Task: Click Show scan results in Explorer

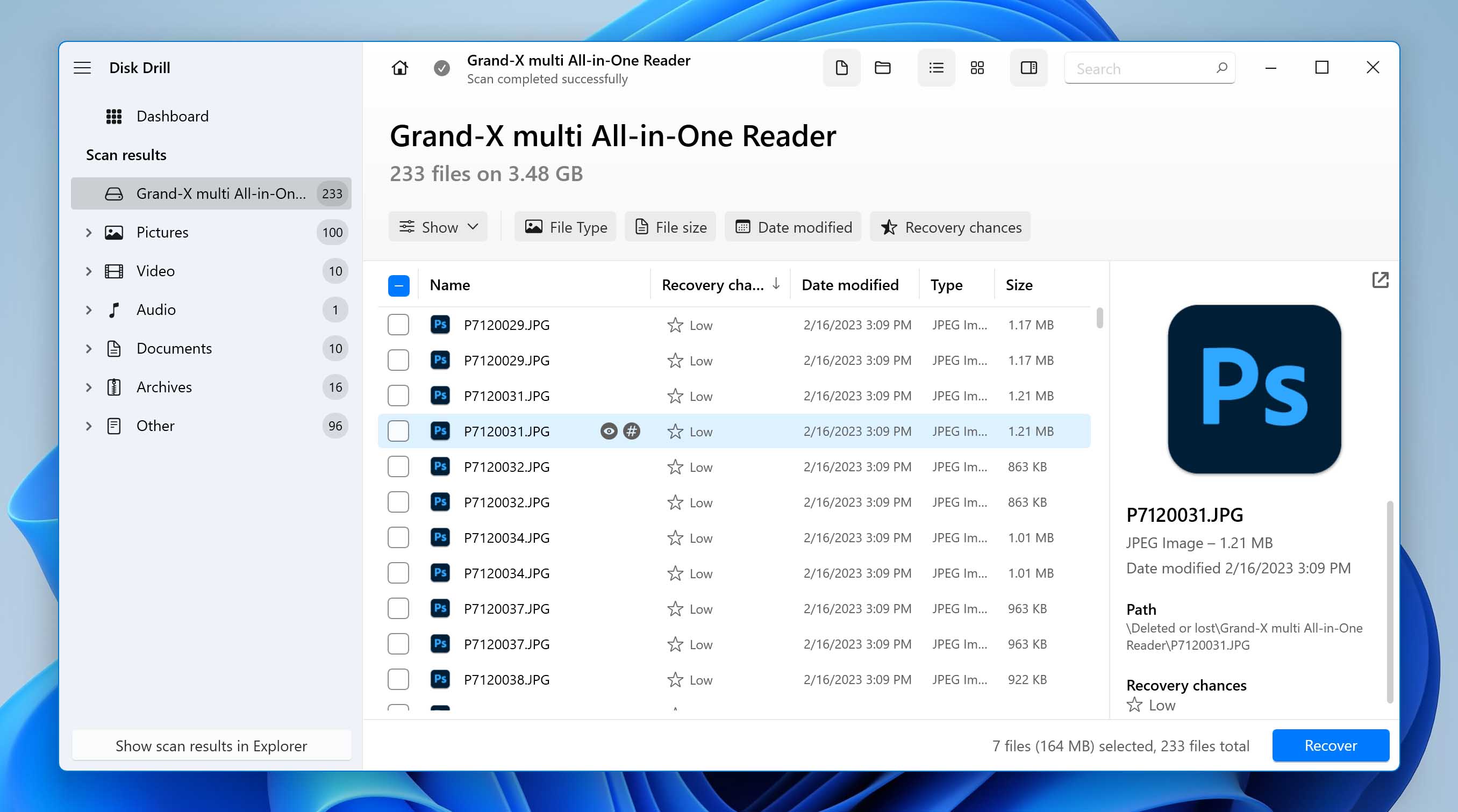Action: click(211, 745)
